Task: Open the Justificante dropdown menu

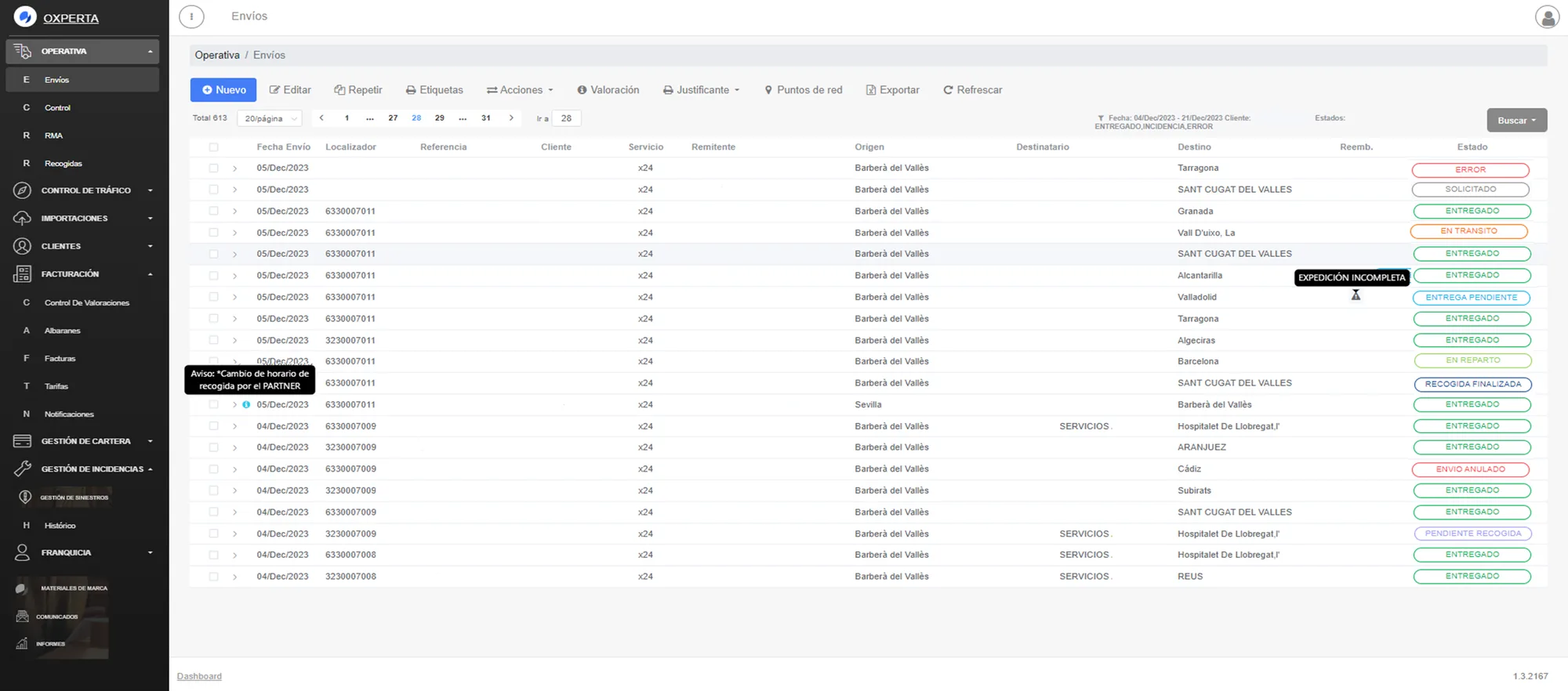Action: pos(701,90)
